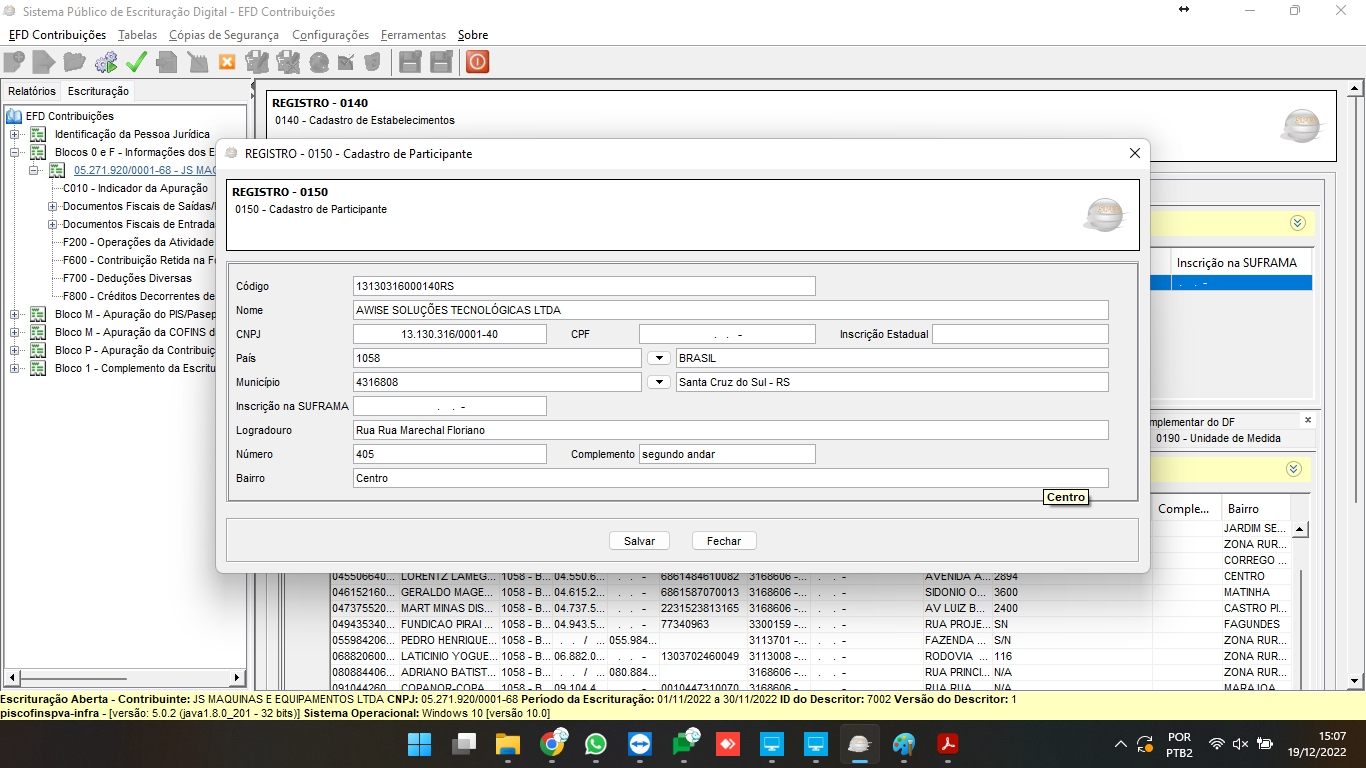This screenshot has width=1366, height=768.
Task: Expand the Bloco P tree node
Action: [14, 350]
